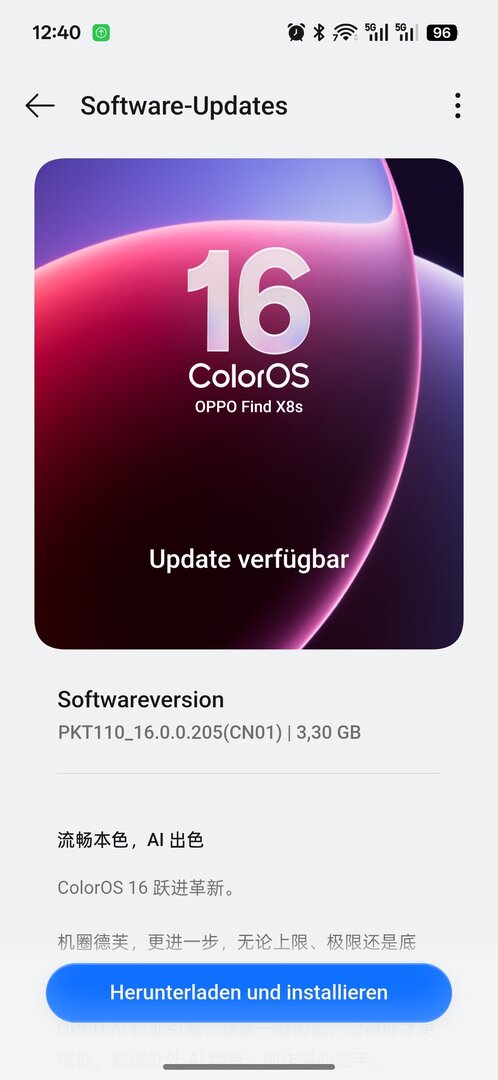Tap the ColorOS 16 banner image
Viewport: 498px width, 1080px height.
[249, 404]
